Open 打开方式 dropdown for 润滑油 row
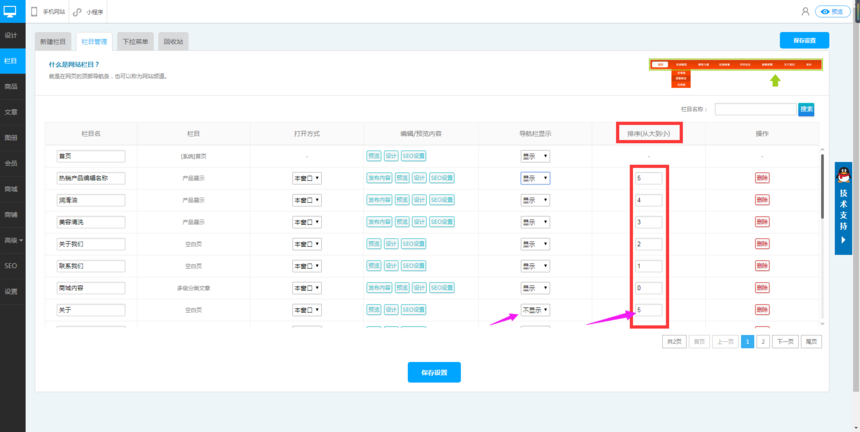Viewport: 860px width, 432px height. pos(307,200)
